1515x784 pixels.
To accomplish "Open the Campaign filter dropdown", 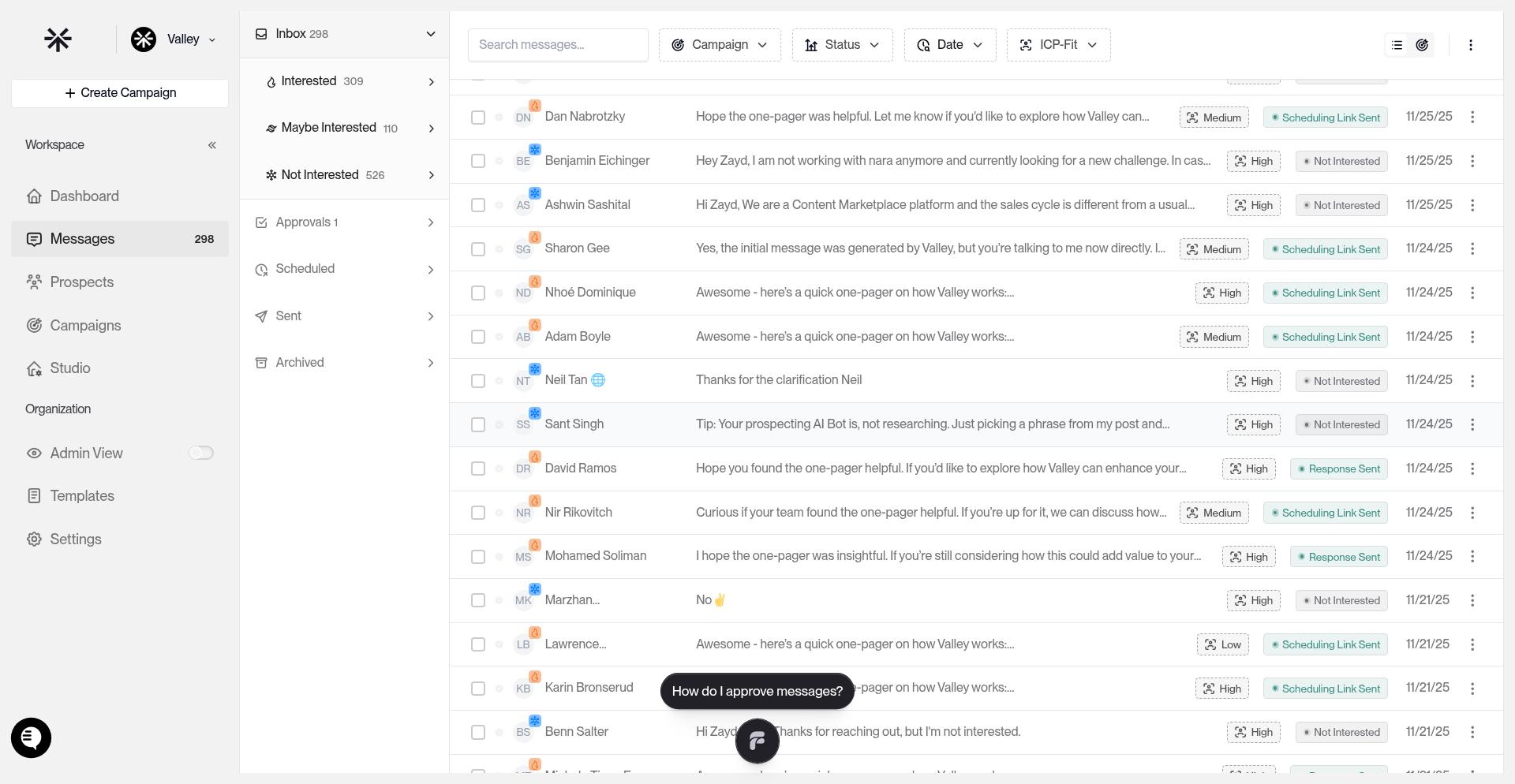I will [x=720, y=45].
